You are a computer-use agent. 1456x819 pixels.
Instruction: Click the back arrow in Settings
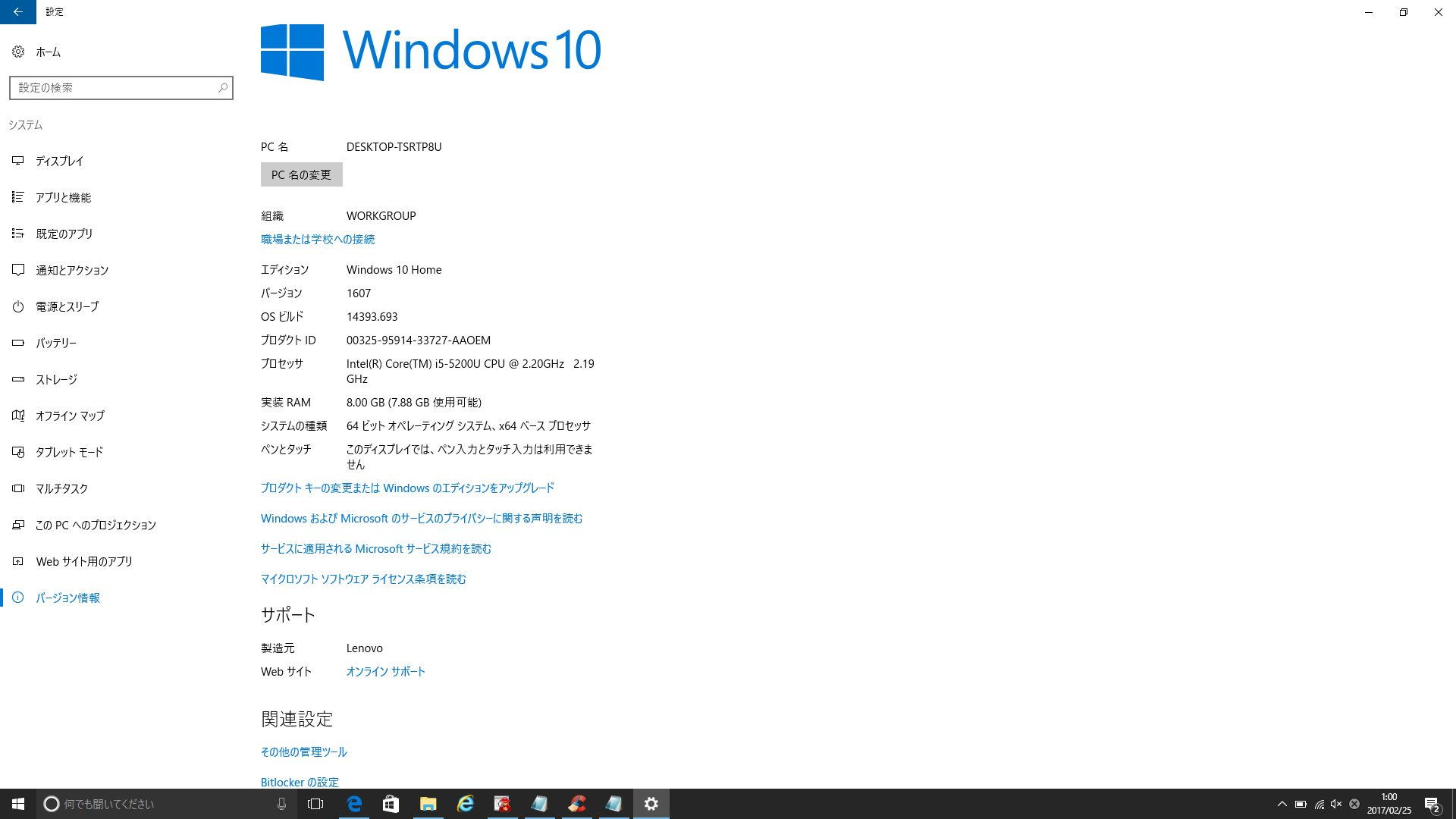click(17, 12)
